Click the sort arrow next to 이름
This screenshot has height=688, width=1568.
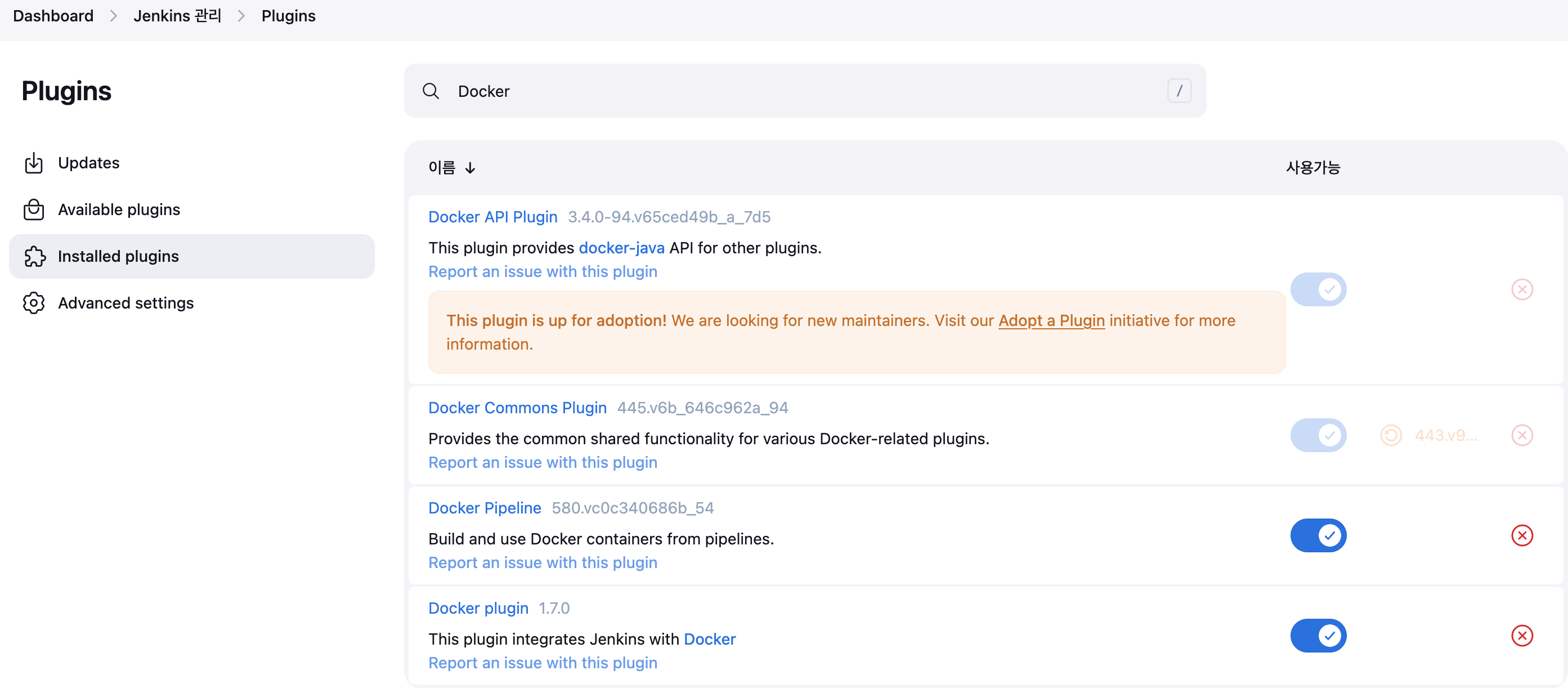click(470, 168)
